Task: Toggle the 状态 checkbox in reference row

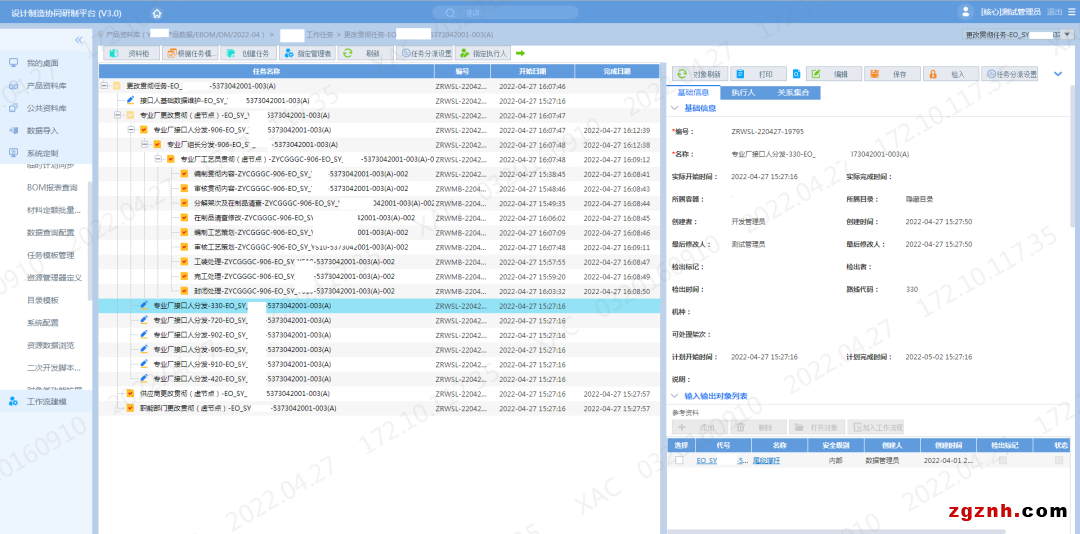Action: click(x=1060, y=460)
